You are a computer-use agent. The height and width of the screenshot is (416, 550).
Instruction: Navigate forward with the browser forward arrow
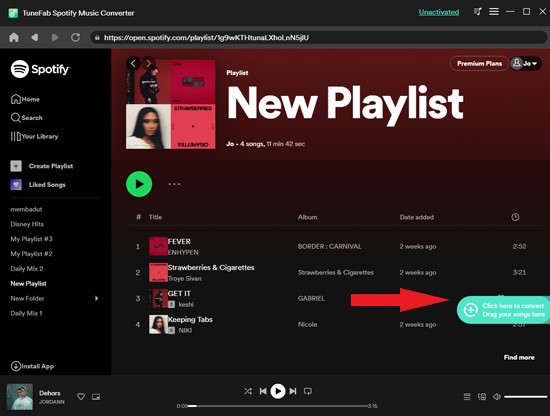tap(55, 37)
